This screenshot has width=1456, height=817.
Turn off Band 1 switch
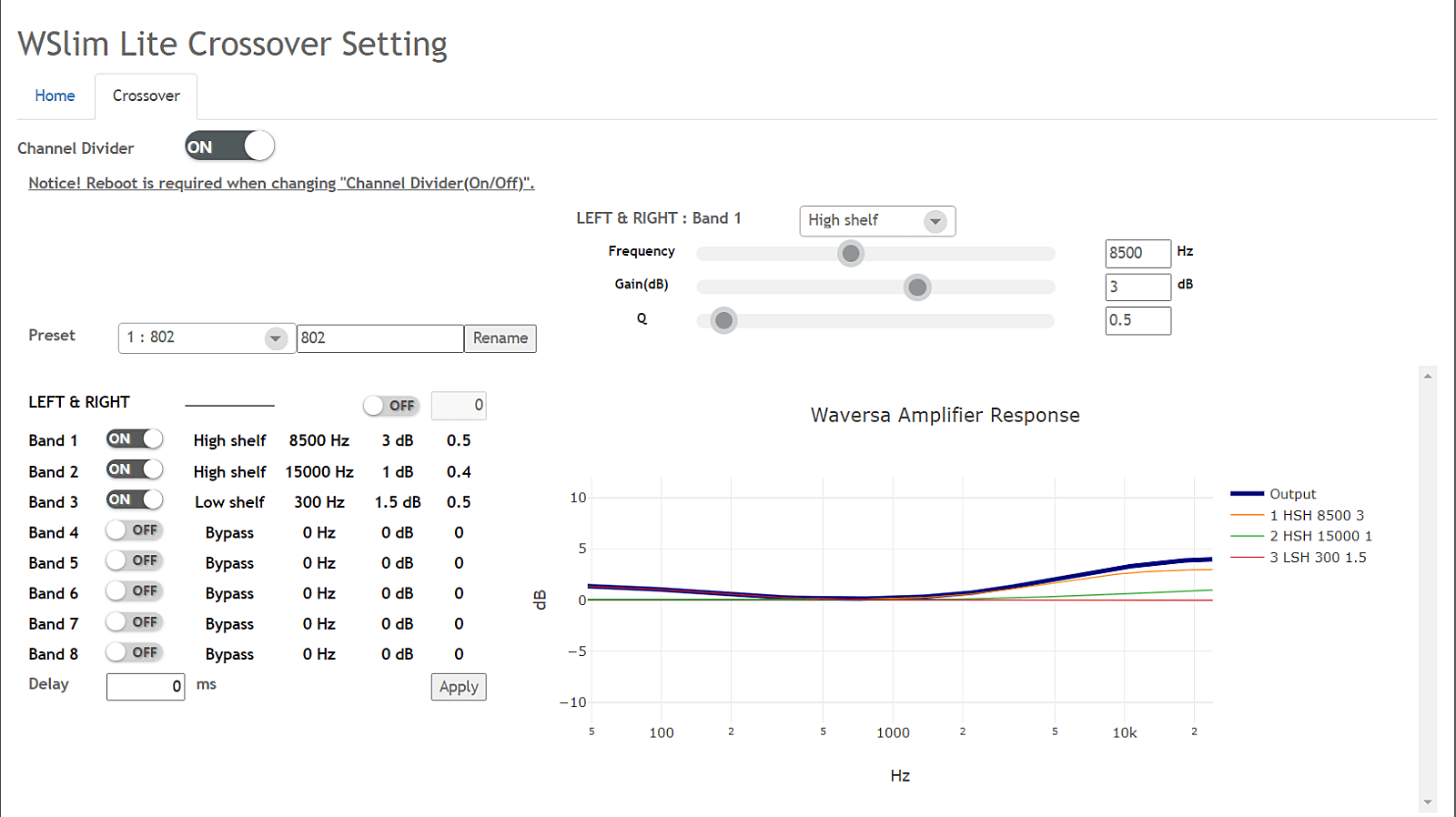pos(135,439)
